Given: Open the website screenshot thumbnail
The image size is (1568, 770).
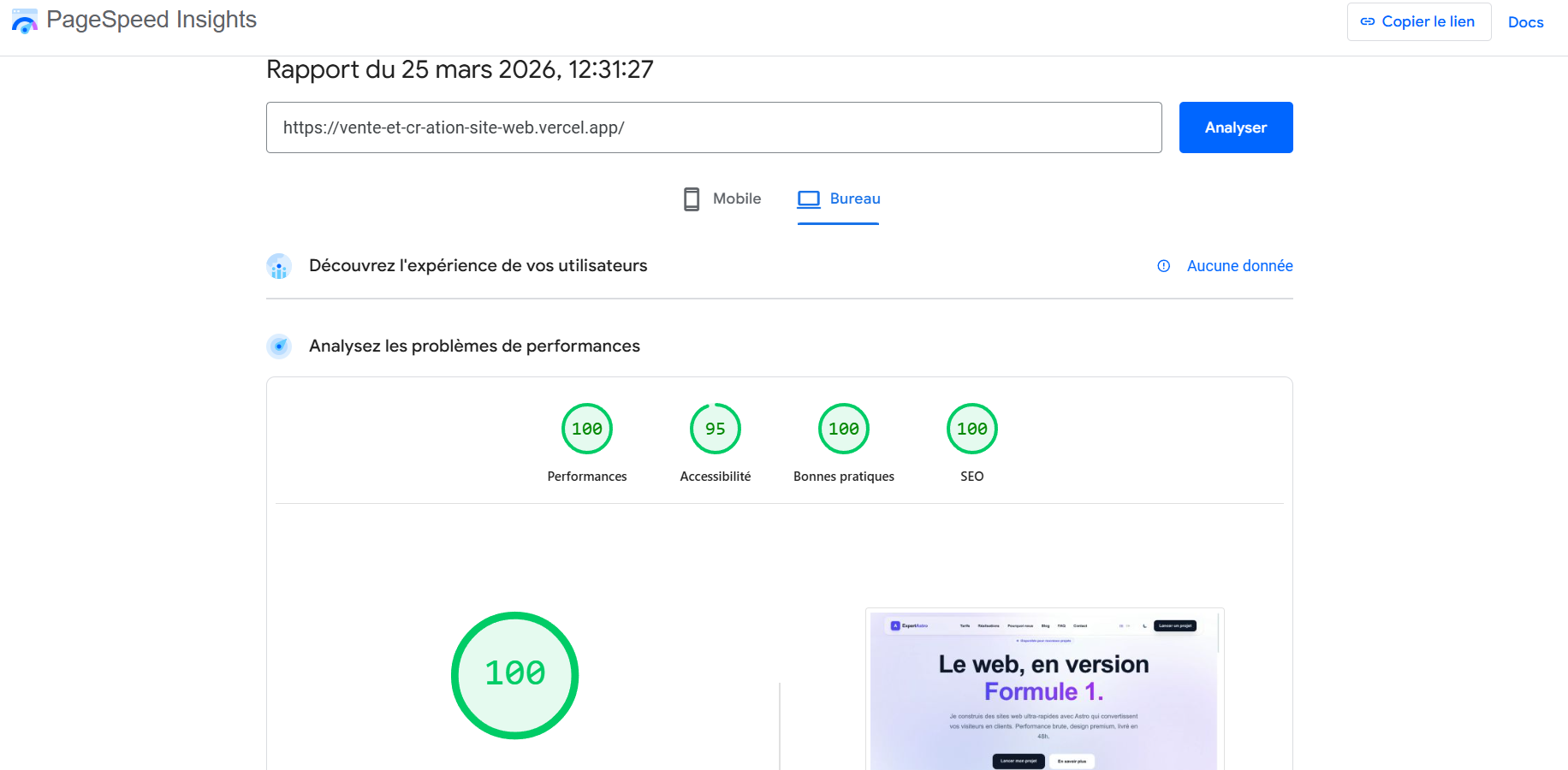Looking at the screenshot, I should 1043,690.
